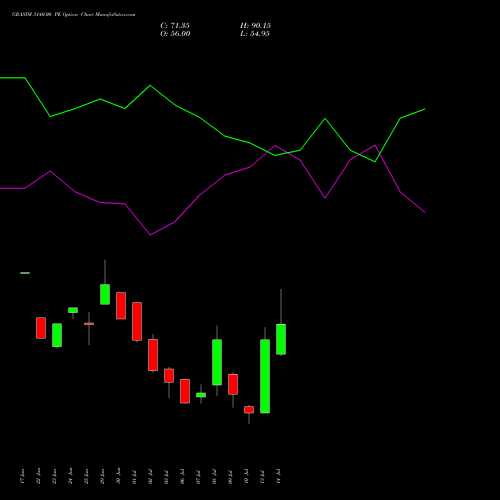Select the 08 Jul date label
500x500 pixels.
[x=214, y=476]
